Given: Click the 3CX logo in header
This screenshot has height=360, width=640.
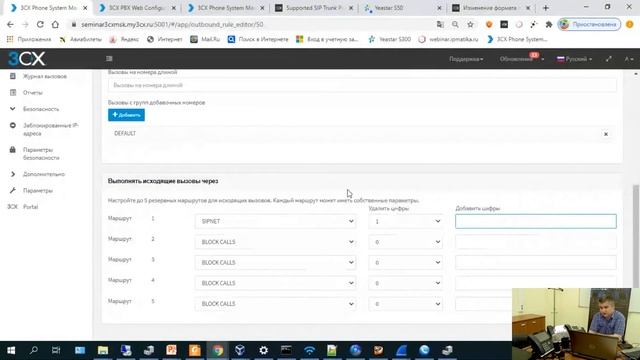Looking at the screenshot, I should [27, 59].
